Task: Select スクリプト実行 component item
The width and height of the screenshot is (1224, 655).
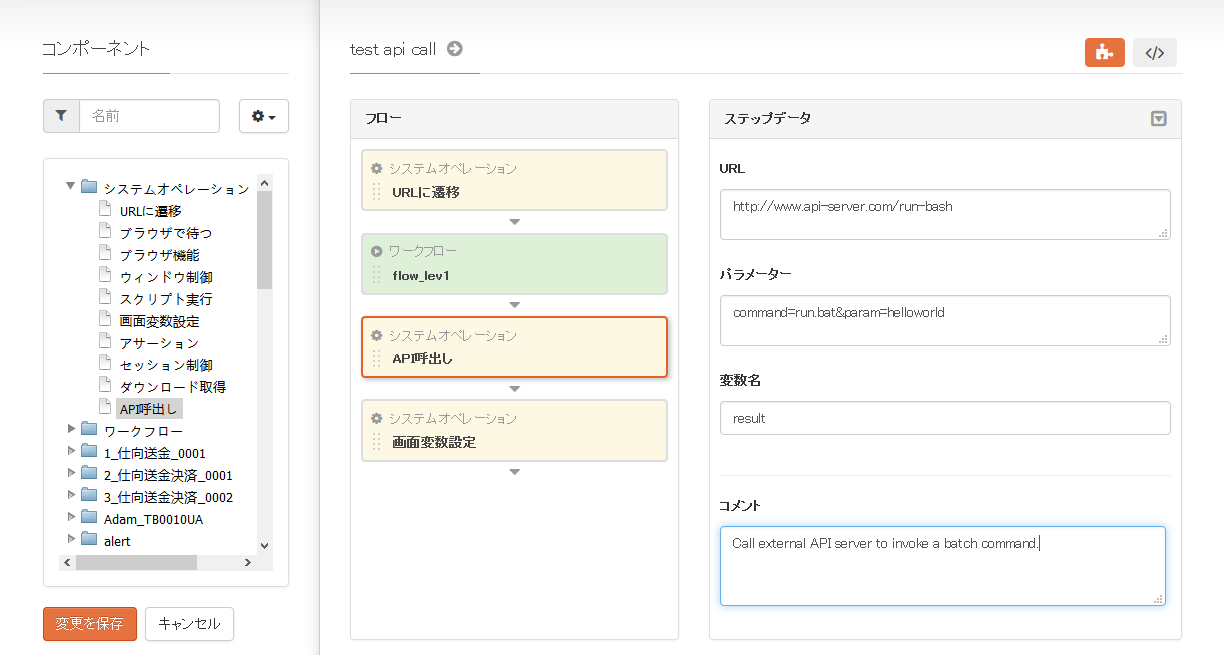Action: pyautogui.click(x=165, y=299)
